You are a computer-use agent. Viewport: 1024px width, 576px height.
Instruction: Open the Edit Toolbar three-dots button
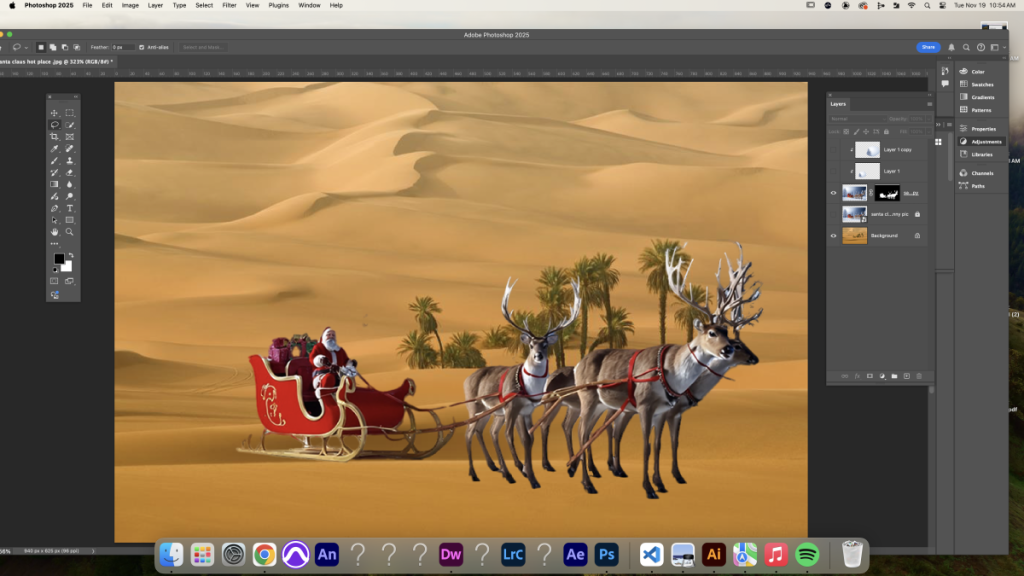54,244
